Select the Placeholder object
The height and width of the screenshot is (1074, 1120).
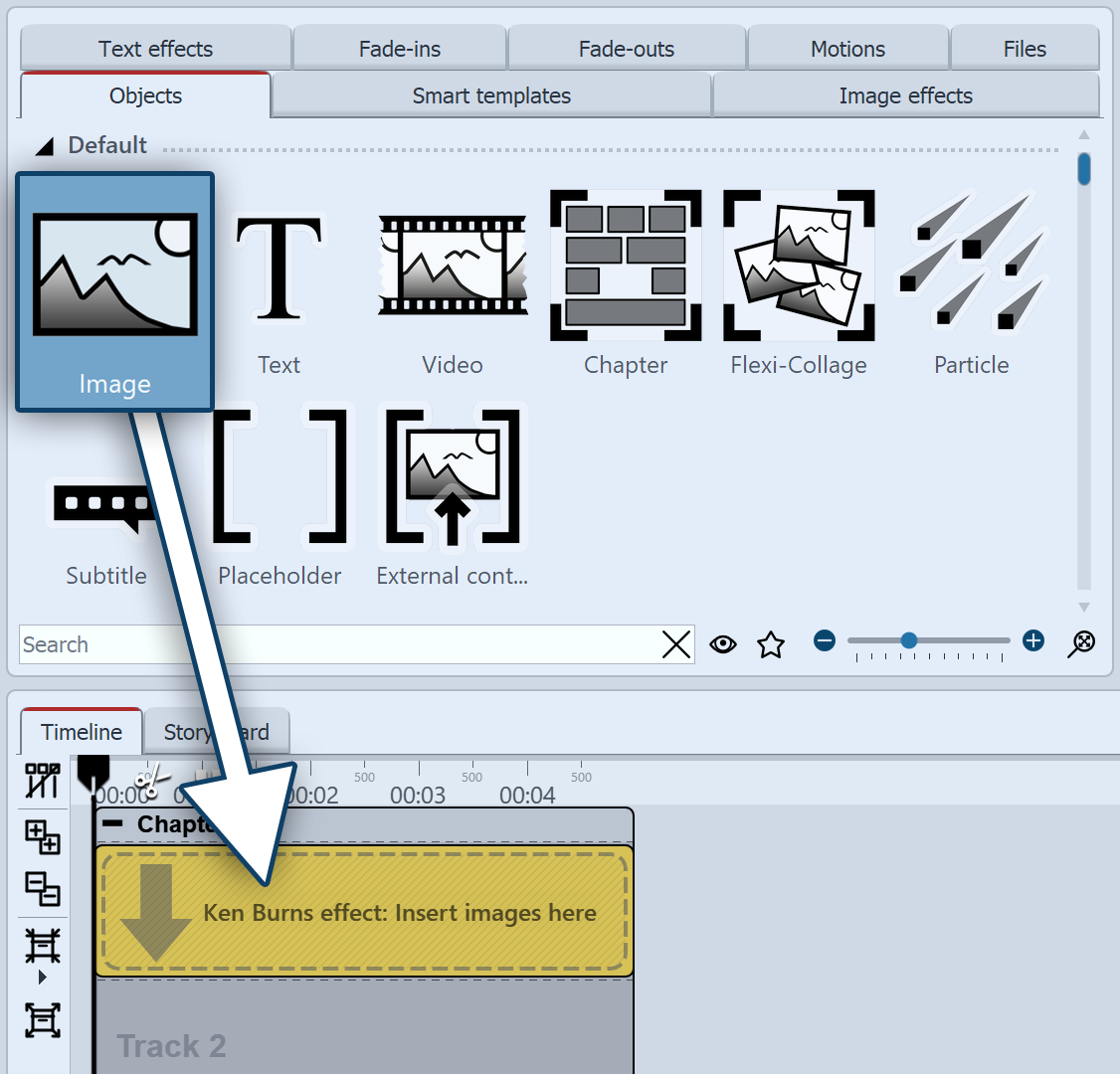(280, 475)
